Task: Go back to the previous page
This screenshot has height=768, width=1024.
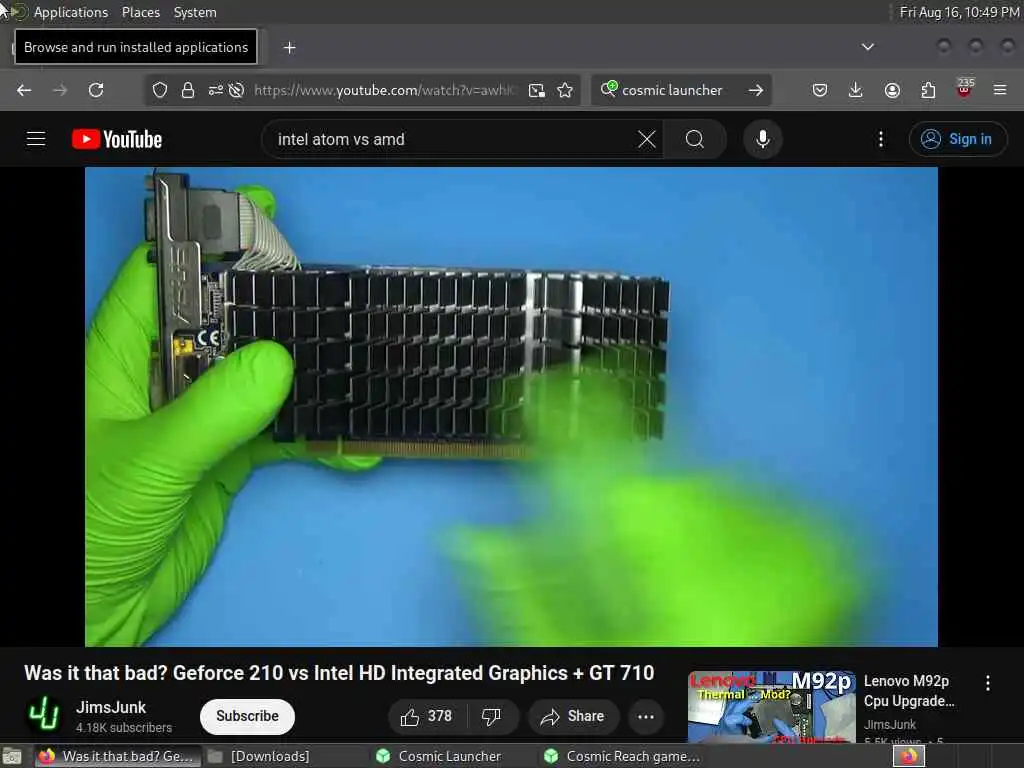Action: click(x=24, y=90)
